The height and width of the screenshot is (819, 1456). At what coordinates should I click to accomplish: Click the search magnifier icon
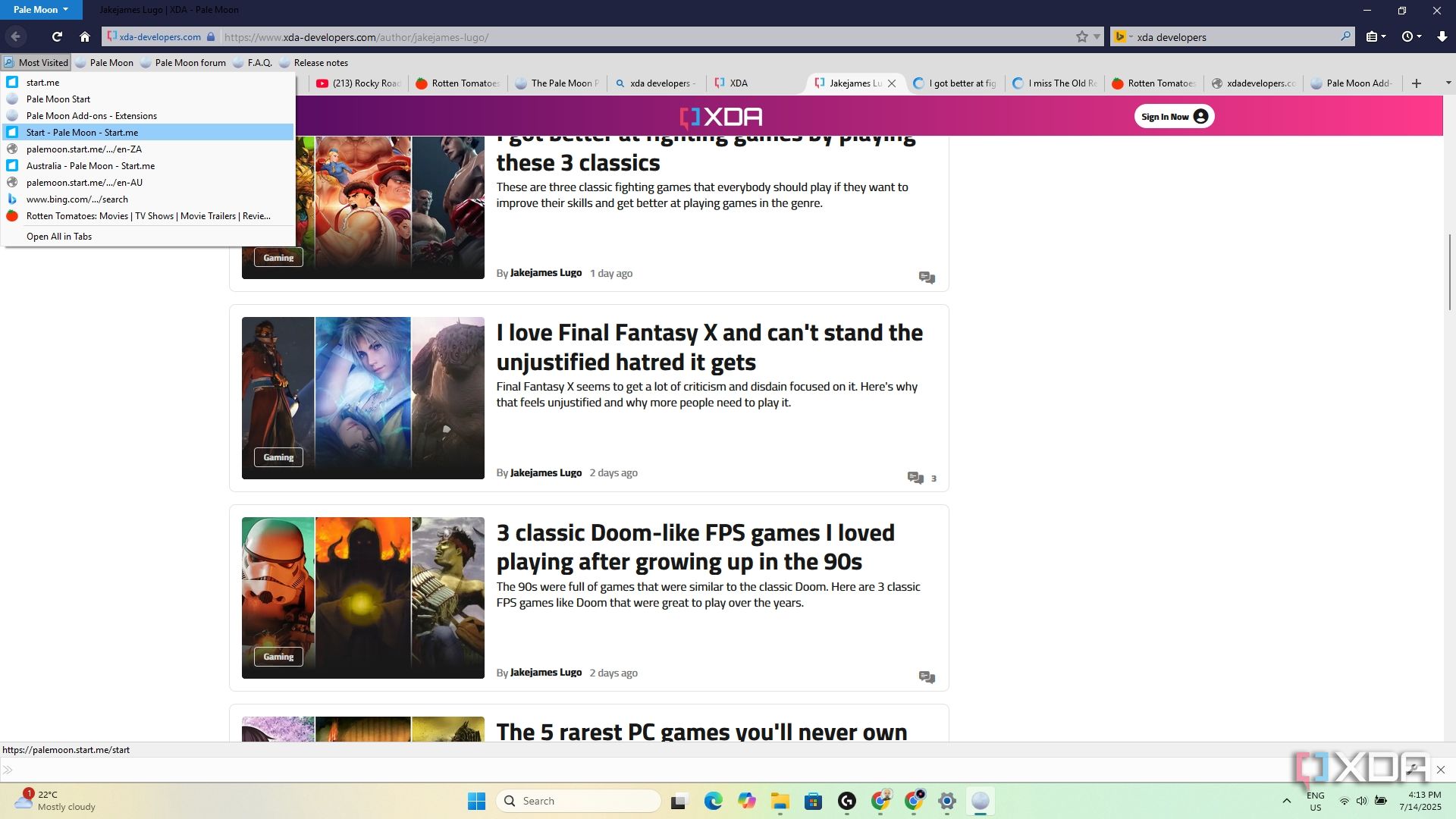coord(1345,36)
